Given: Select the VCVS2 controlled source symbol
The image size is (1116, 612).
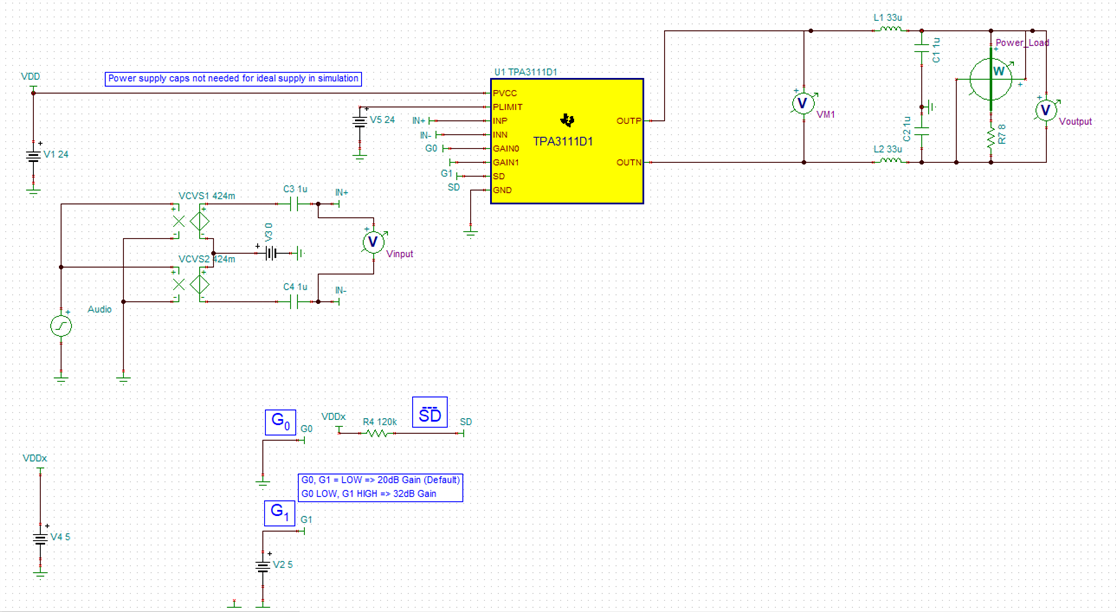Looking at the screenshot, I should (191, 285).
